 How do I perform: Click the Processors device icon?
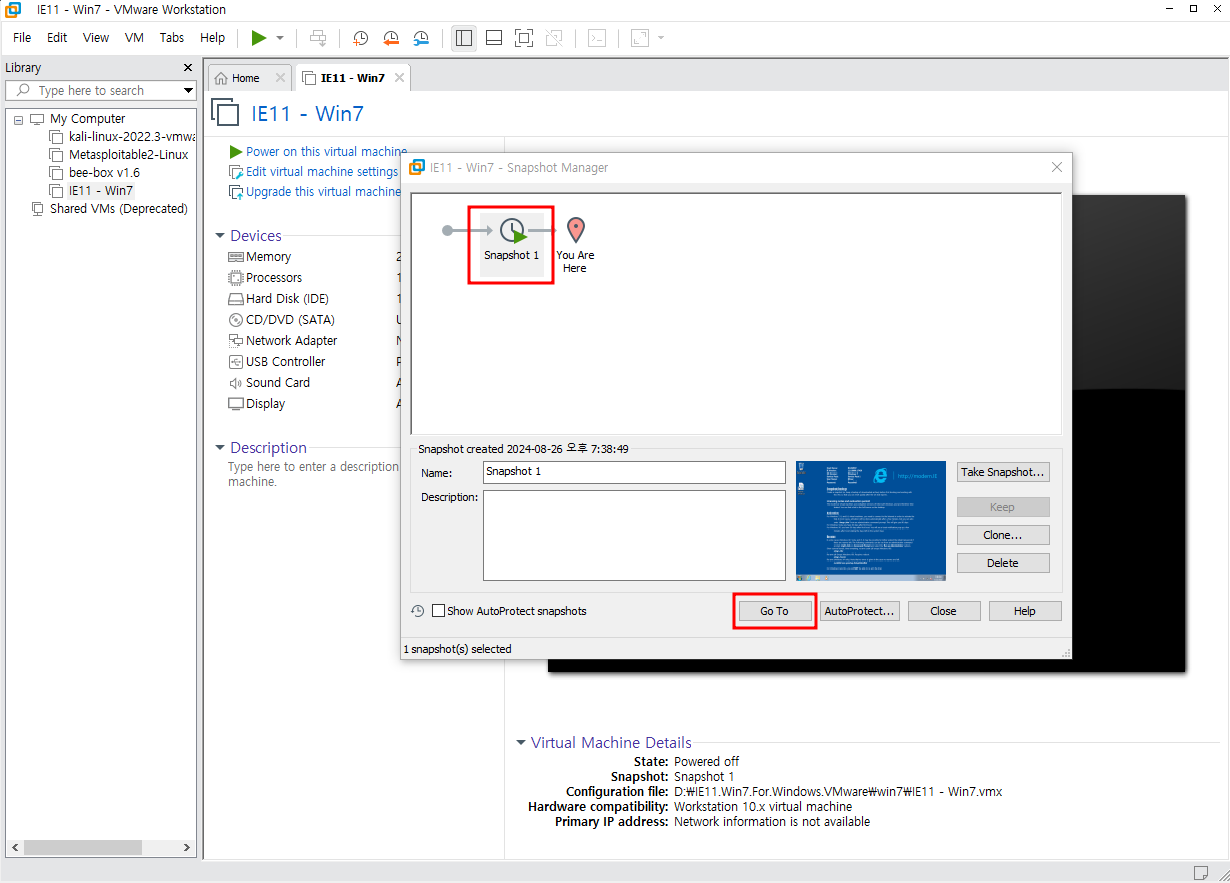click(236, 278)
